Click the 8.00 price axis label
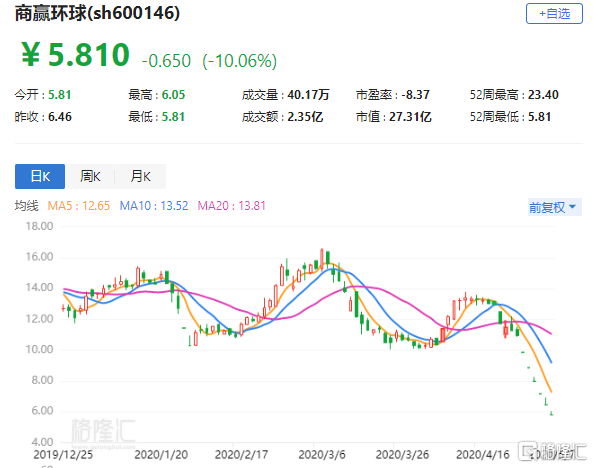This screenshot has width=593, height=468. (x=42, y=380)
